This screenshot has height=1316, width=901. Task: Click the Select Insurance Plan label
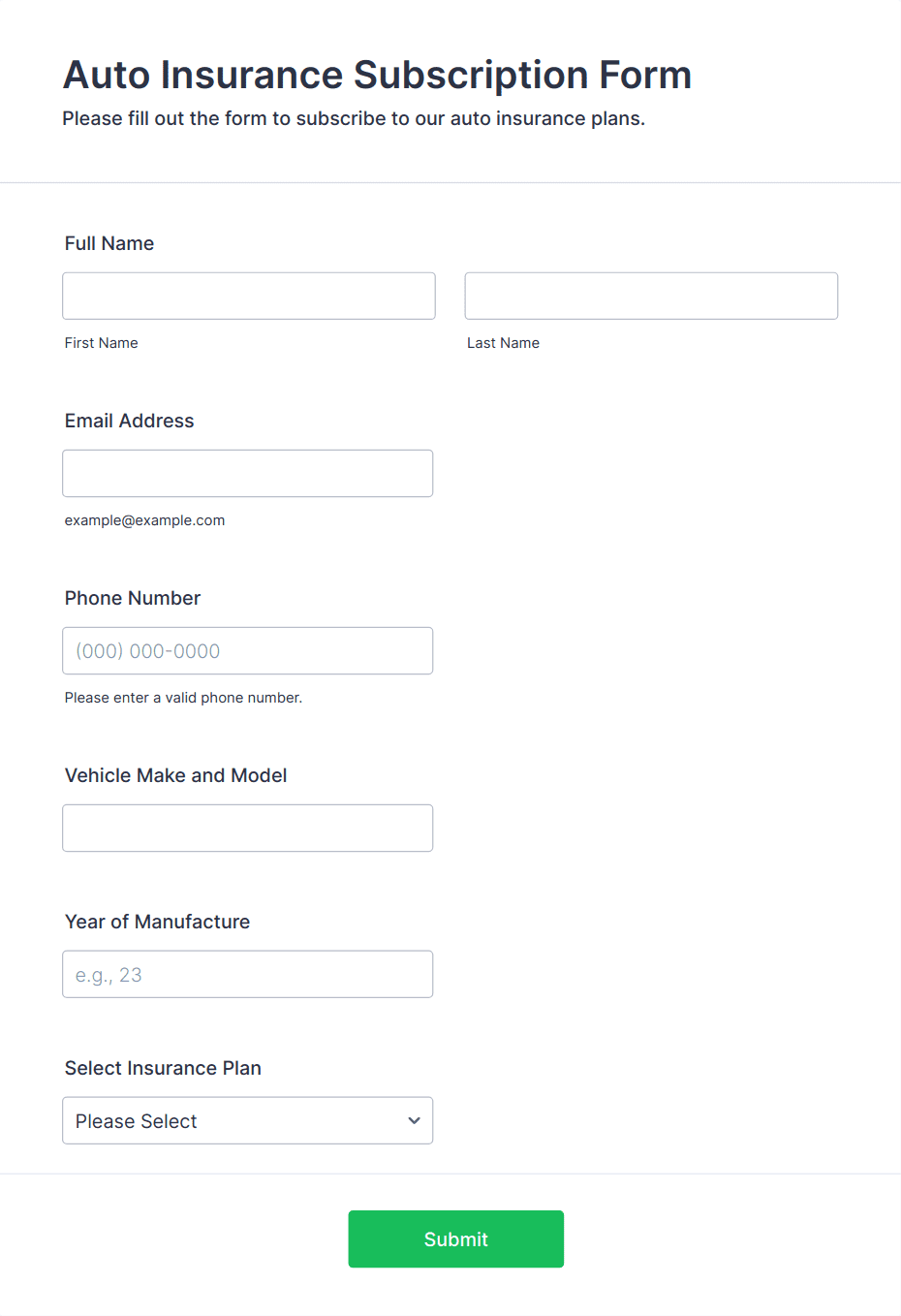(164, 1068)
